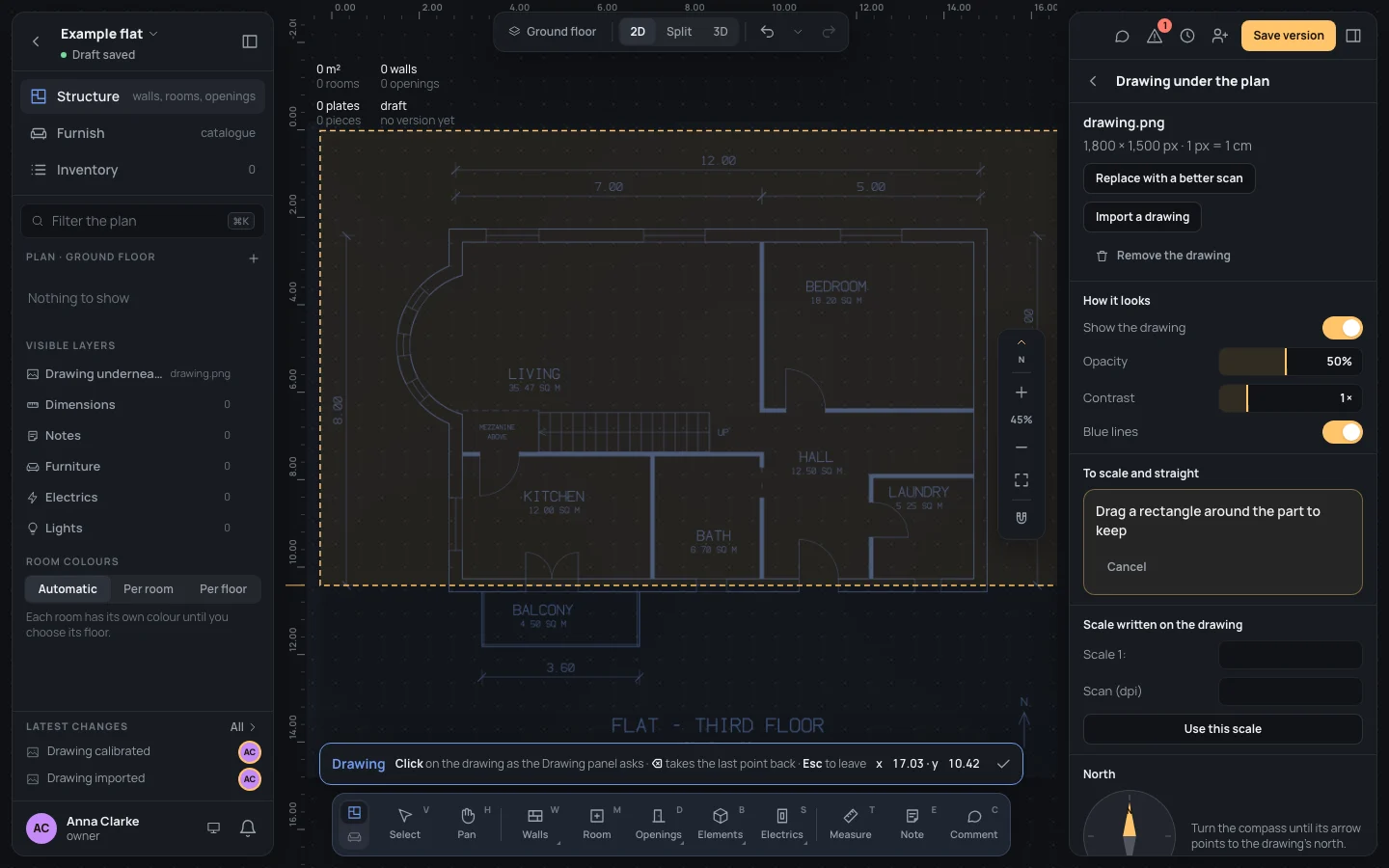The height and width of the screenshot is (868, 1389).
Task: Add item to Plan Ground floor
Action: point(254,258)
